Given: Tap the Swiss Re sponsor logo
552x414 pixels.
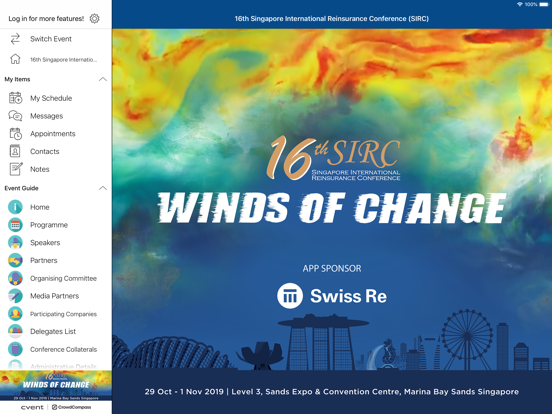Looking at the screenshot, I should pyautogui.click(x=332, y=296).
